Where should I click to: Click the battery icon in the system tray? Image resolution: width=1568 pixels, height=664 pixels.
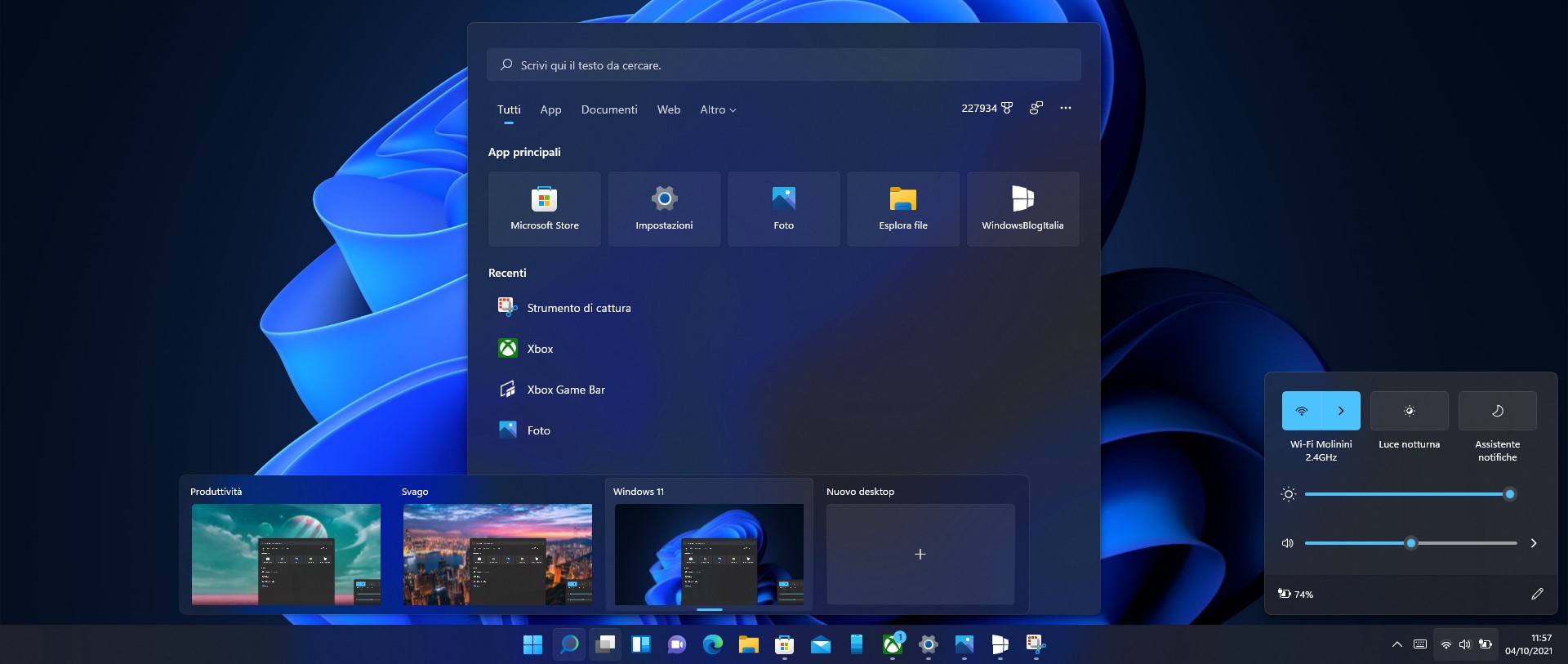coord(1486,644)
